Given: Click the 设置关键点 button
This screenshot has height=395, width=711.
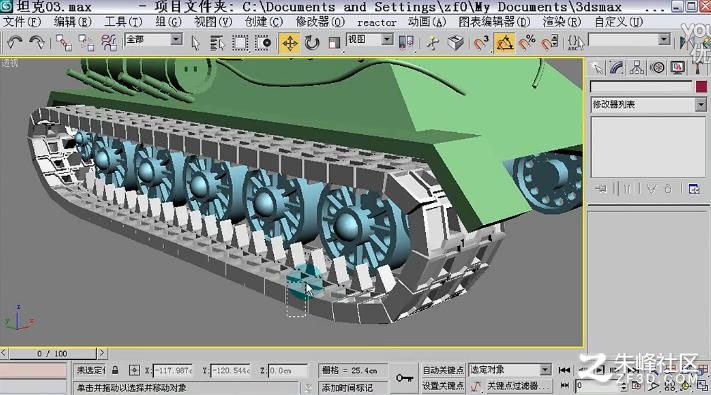Looking at the screenshot, I should coord(443,386).
